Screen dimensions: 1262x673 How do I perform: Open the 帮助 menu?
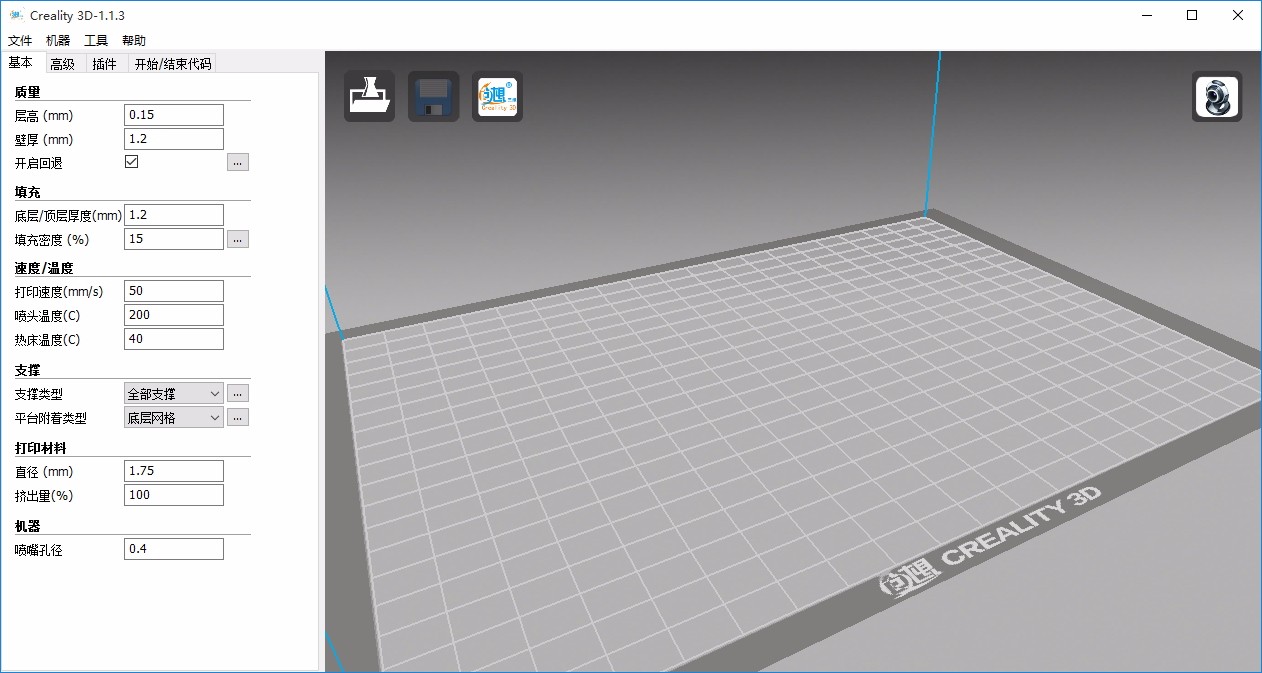[133, 40]
